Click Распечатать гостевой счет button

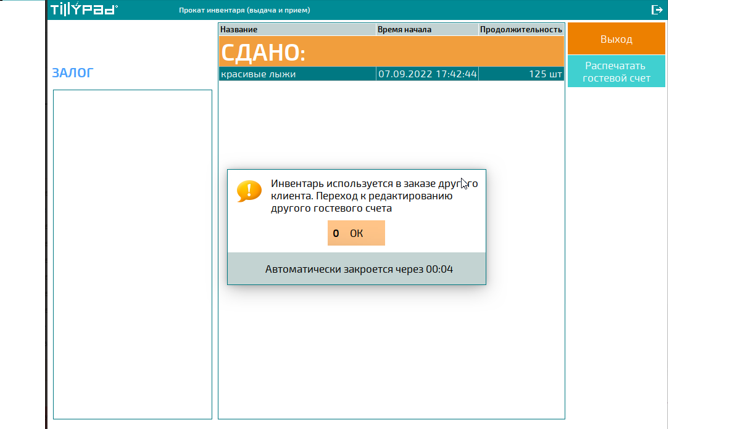pyautogui.click(x=616, y=72)
